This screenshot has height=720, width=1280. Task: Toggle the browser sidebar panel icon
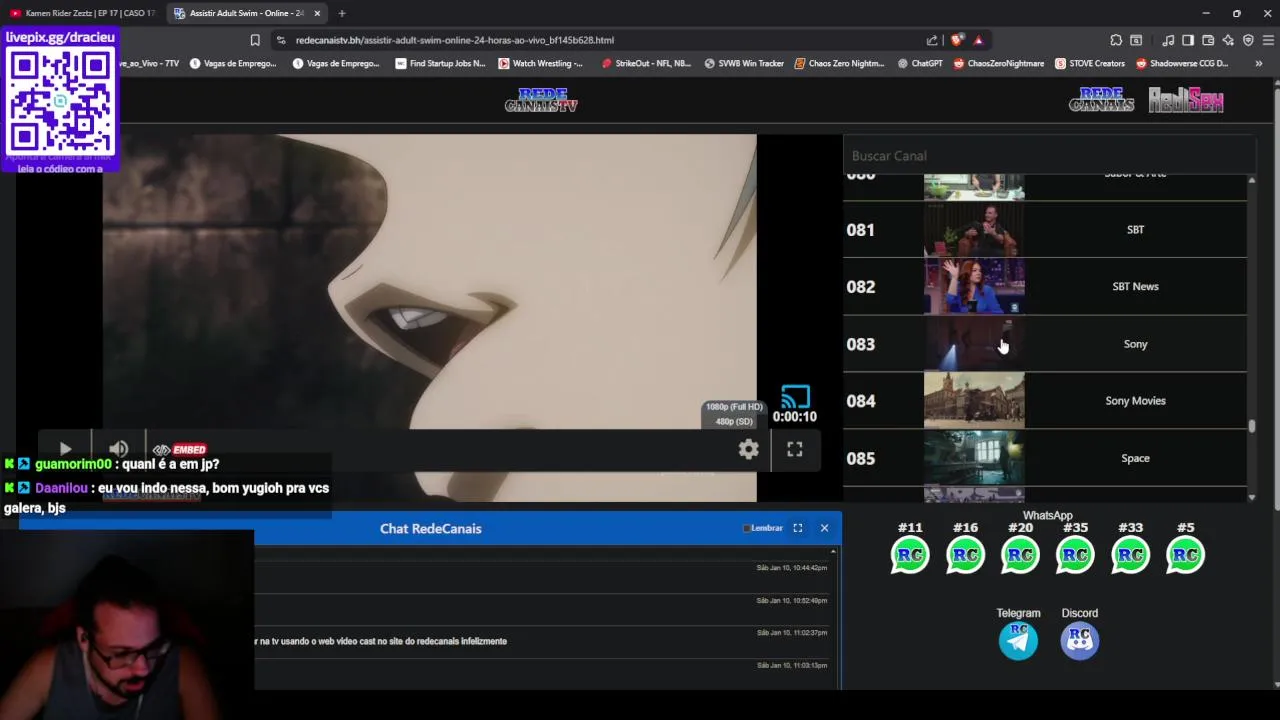pyautogui.click(x=1188, y=40)
